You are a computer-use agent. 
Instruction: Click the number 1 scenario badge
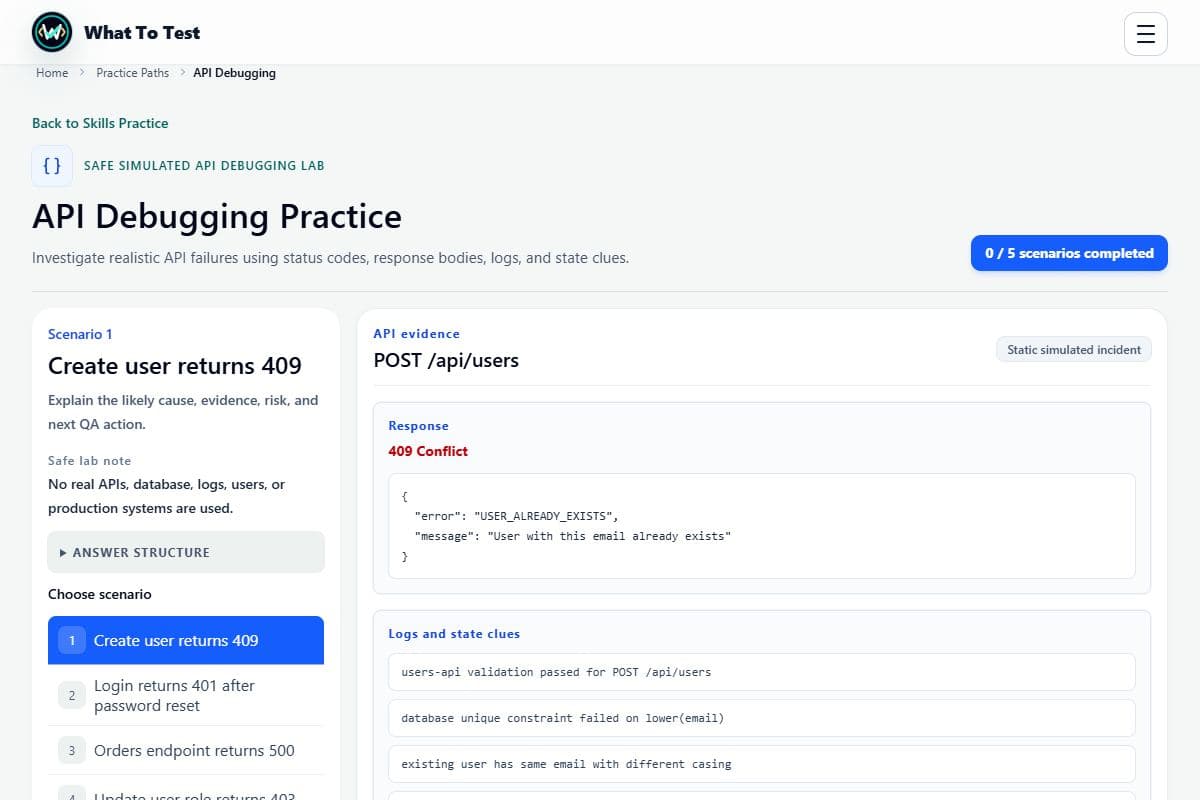point(72,640)
